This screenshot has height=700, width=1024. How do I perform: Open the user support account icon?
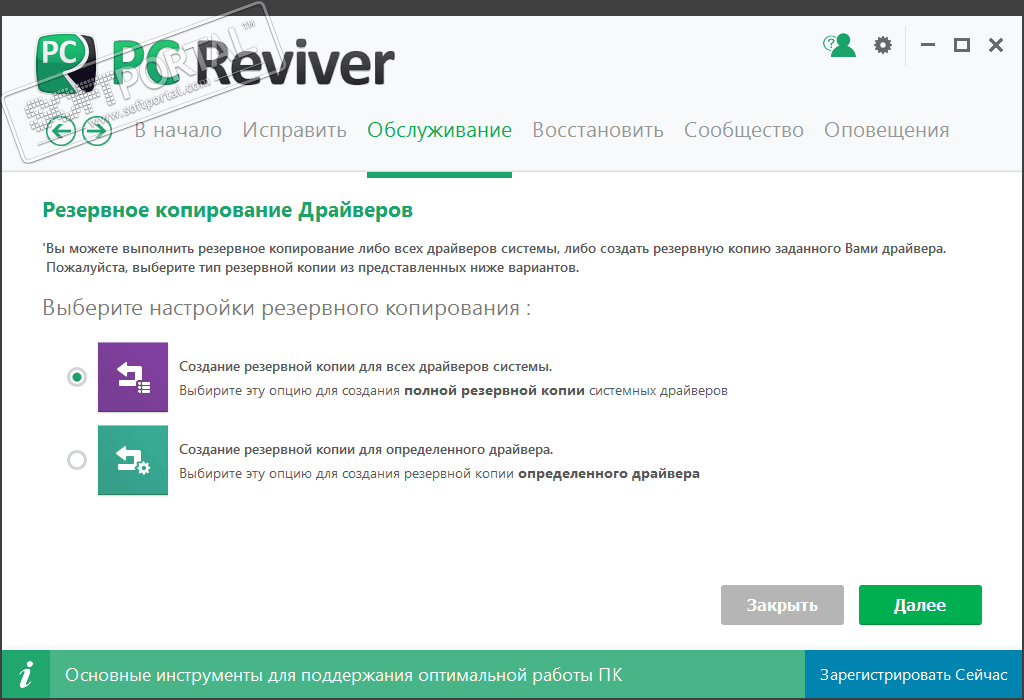[839, 45]
